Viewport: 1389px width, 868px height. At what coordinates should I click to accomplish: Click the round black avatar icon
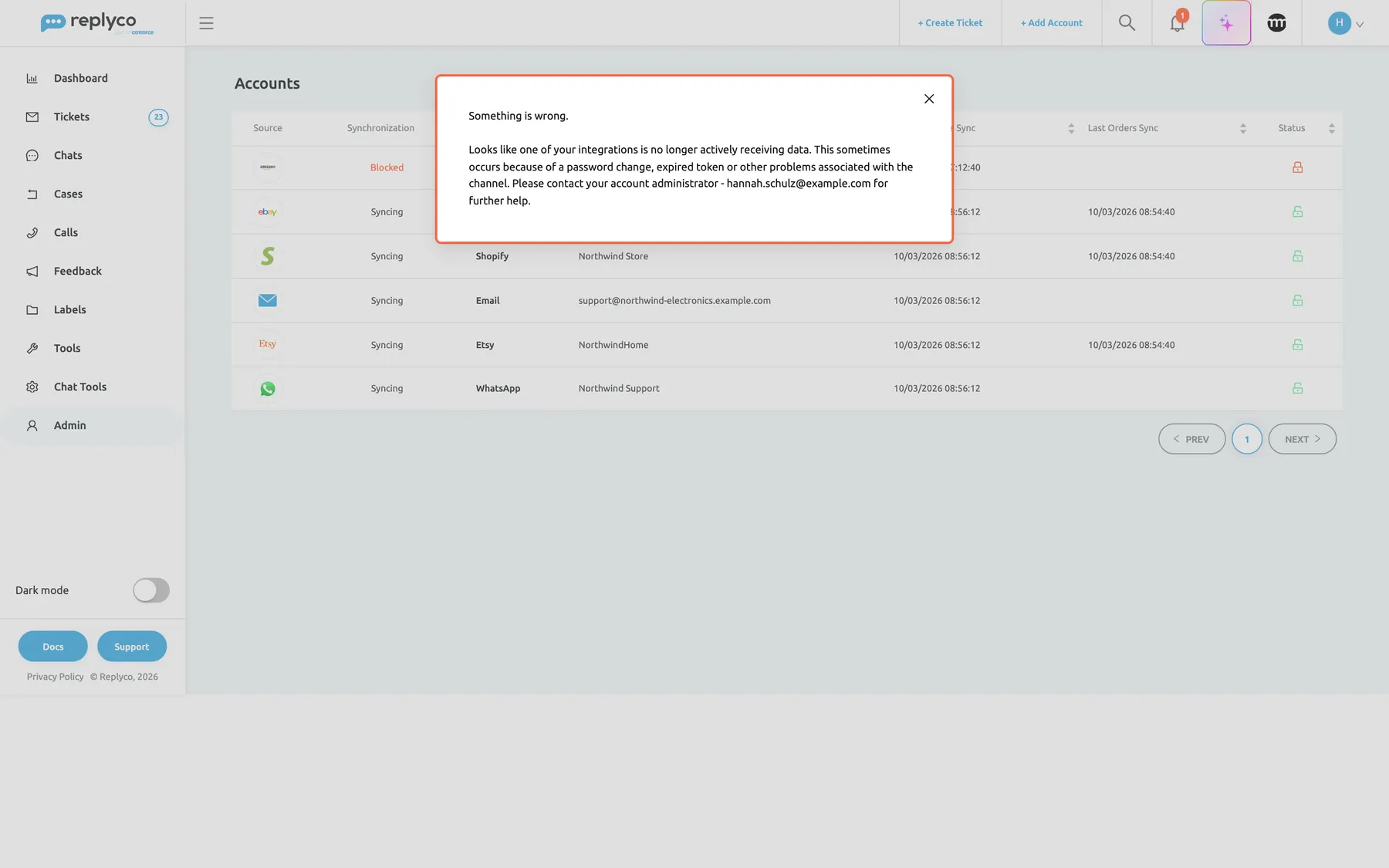coord(1276,23)
